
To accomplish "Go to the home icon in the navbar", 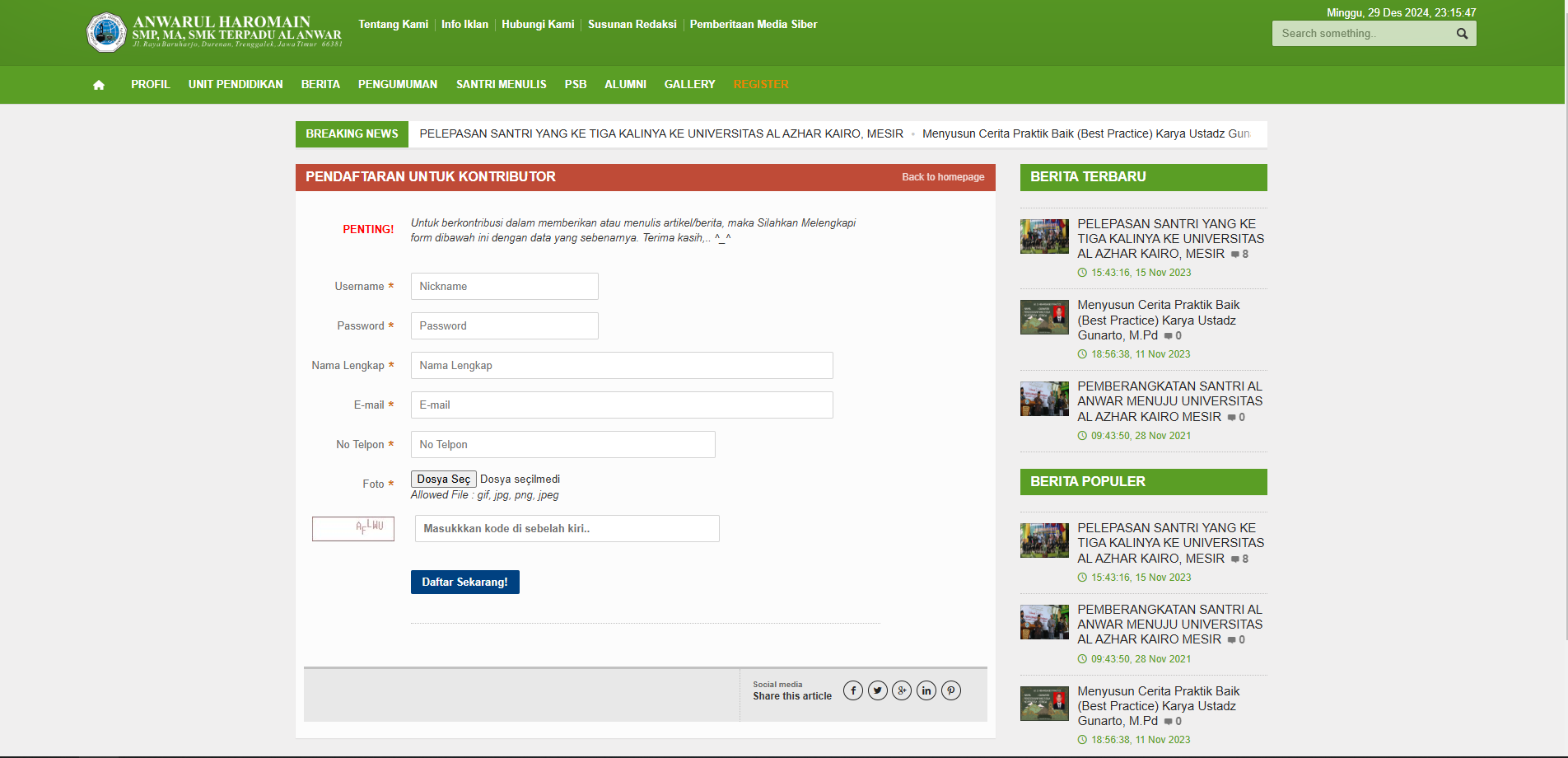I will [99, 85].
